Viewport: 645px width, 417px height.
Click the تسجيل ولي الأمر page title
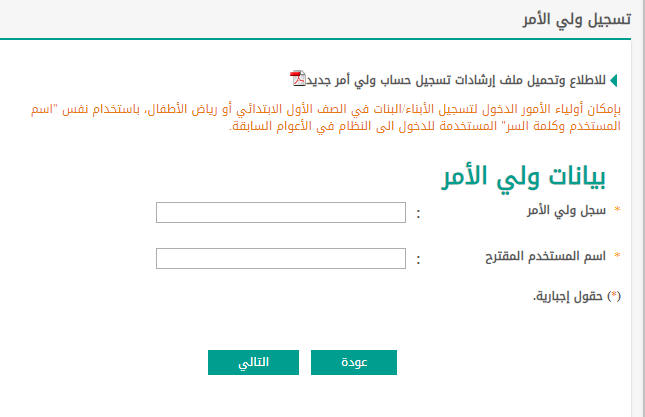point(576,19)
